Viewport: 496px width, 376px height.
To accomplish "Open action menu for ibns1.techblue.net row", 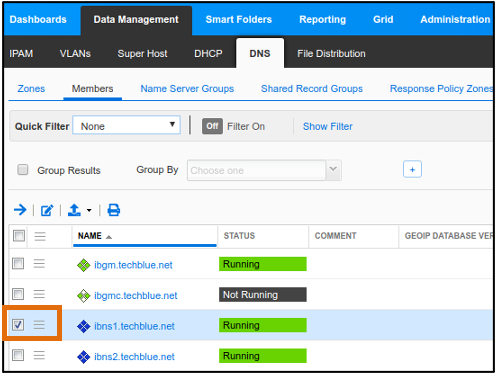I will coord(39,325).
